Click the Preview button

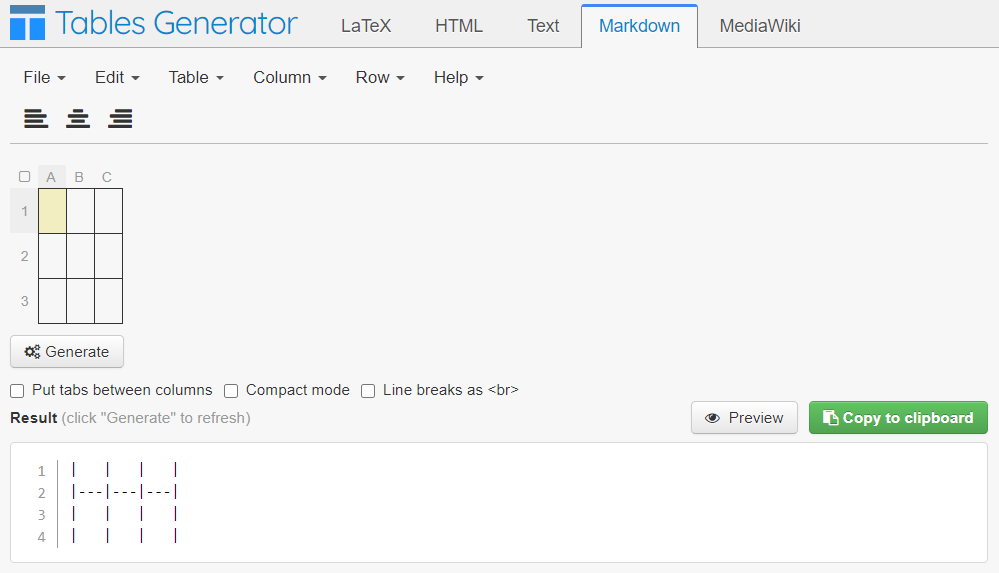(x=744, y=418)
